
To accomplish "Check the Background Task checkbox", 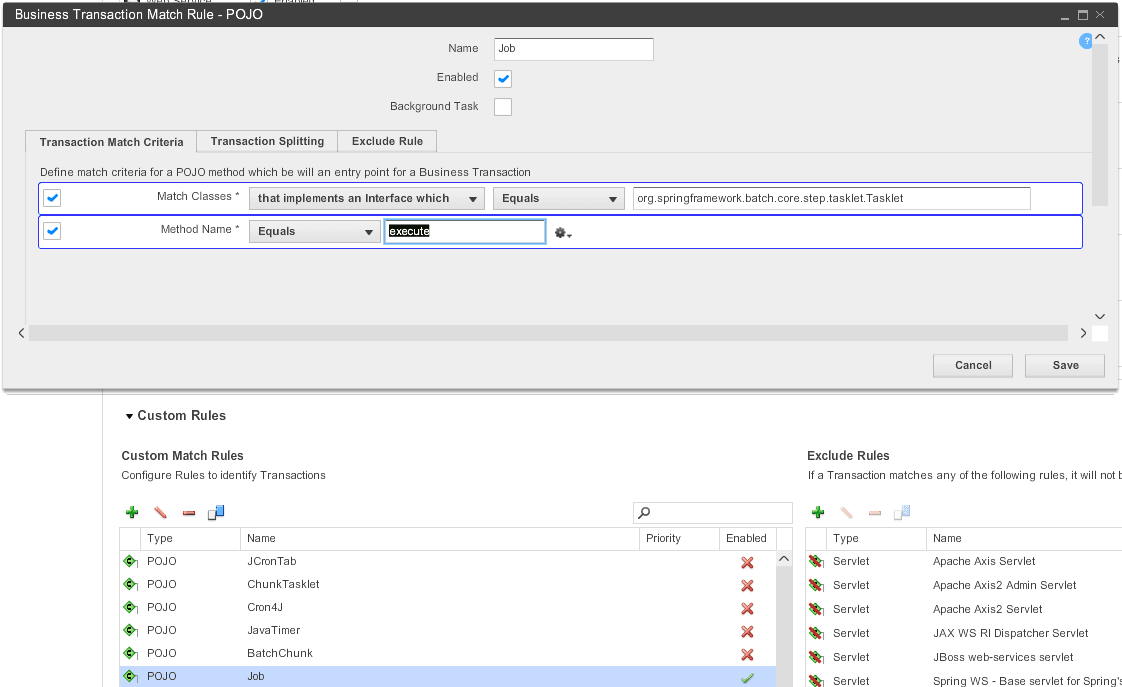I will pyautogui.click(x=503, y=107).
